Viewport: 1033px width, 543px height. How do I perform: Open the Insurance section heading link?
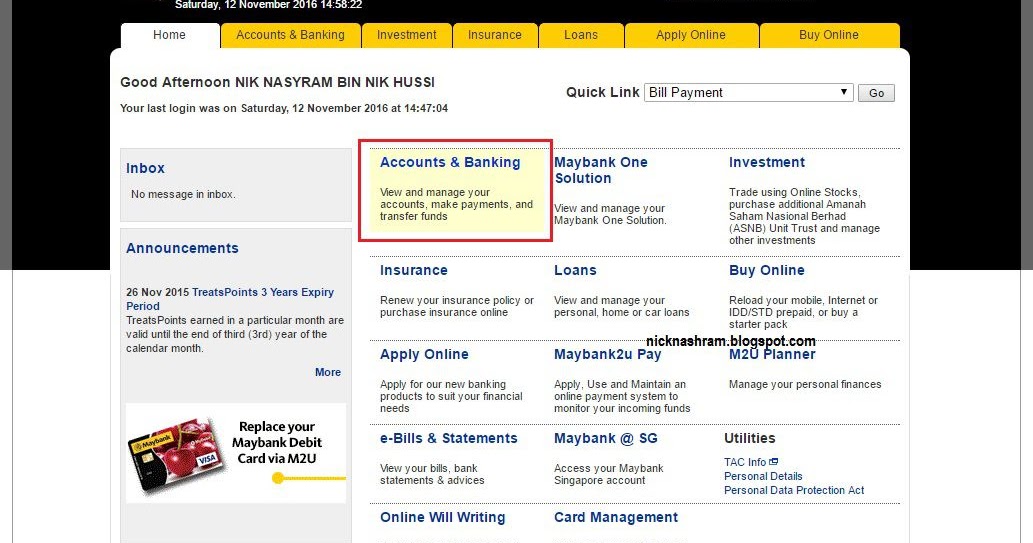pos(414,270)
